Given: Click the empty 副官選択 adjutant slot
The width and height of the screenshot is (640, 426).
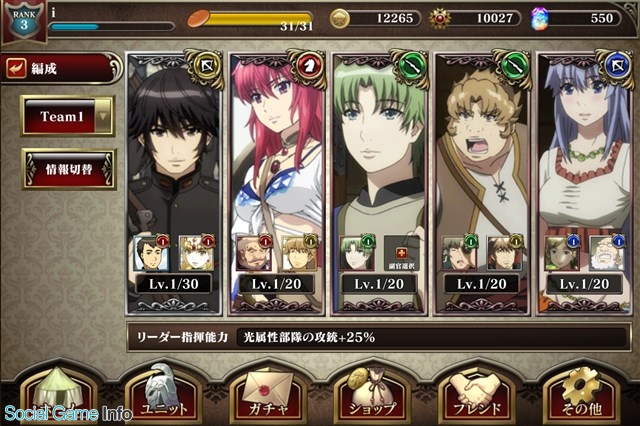Looking at the screenshot, I should point(402,253).
